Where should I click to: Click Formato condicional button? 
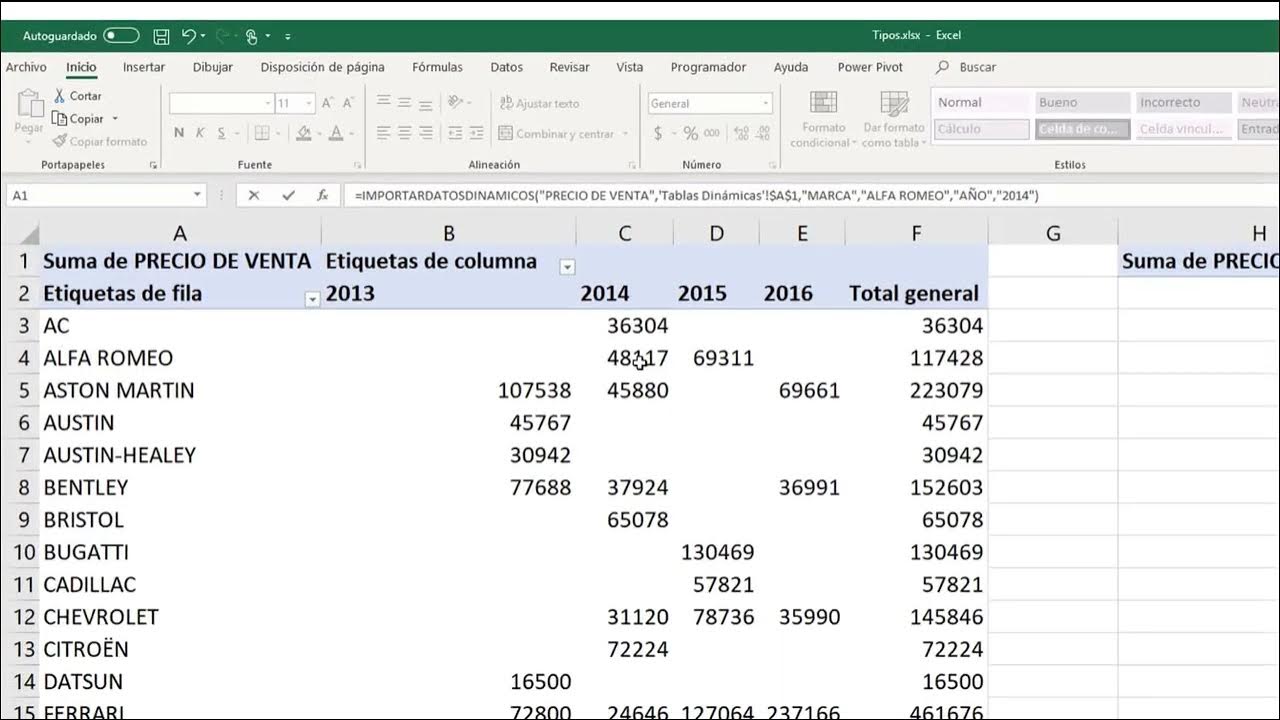(824, 119)
